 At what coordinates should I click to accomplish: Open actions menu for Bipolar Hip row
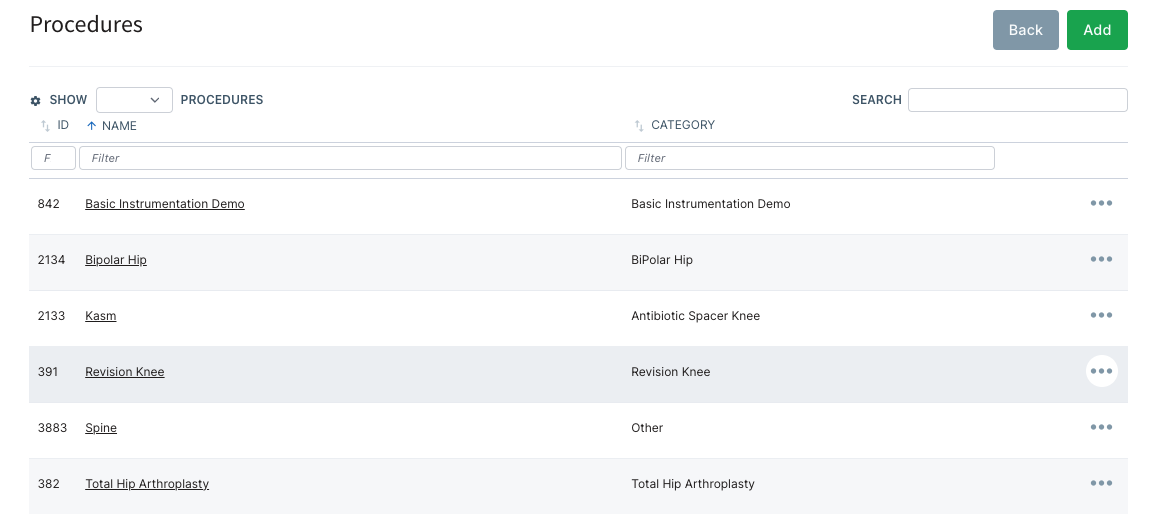pos(1101,259)
